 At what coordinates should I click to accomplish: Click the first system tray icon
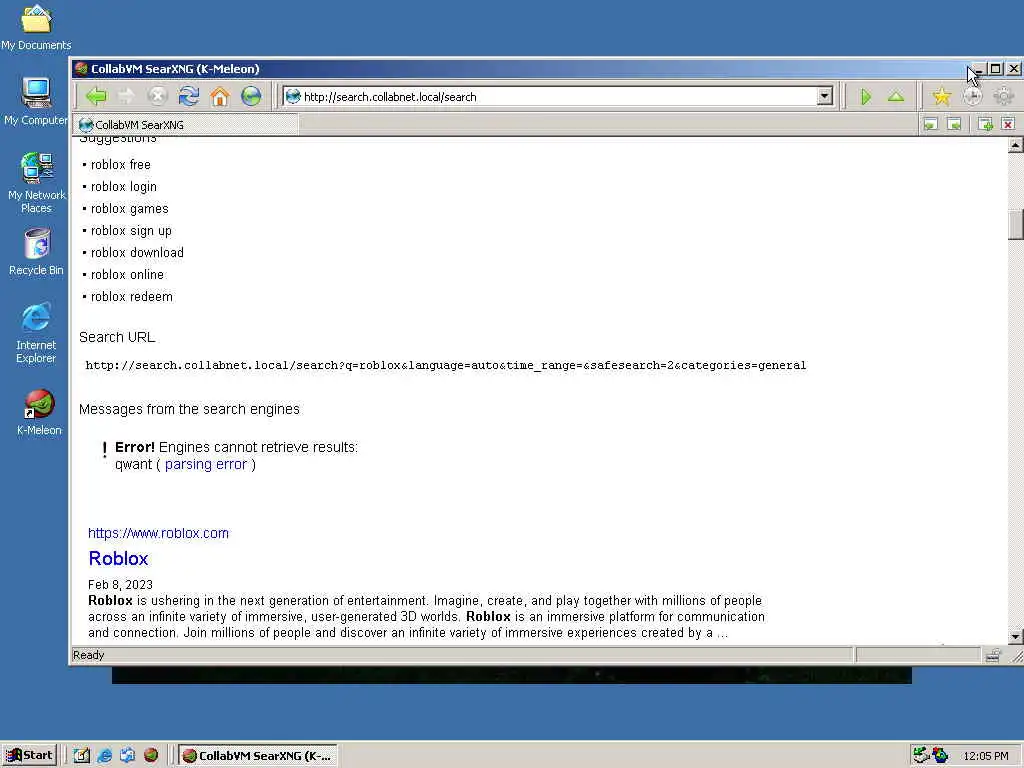[921, 756]
